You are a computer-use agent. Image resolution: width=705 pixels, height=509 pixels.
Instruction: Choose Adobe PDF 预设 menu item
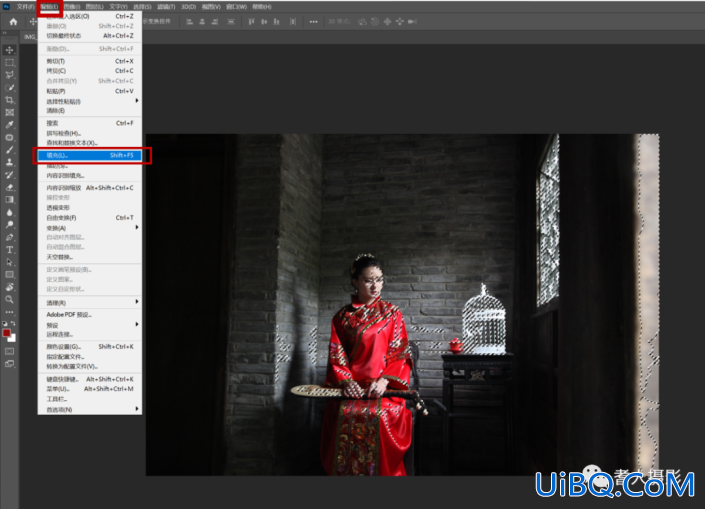[89, 315]
